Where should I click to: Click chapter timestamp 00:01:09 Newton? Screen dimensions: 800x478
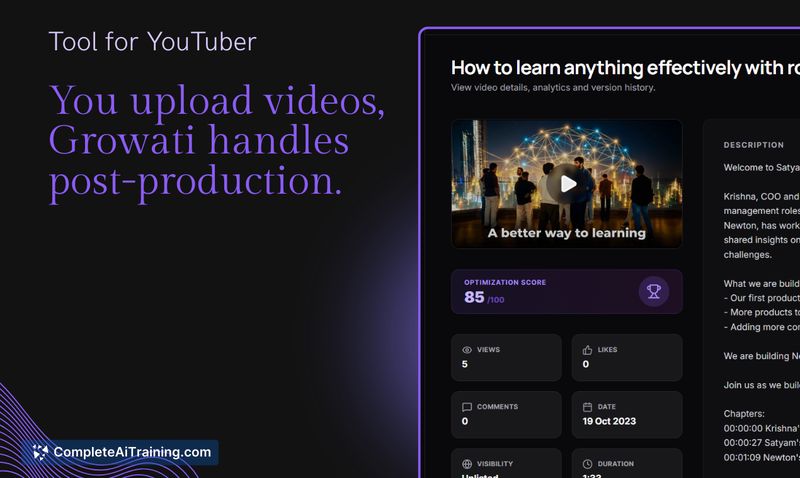[x=762, y=458]
